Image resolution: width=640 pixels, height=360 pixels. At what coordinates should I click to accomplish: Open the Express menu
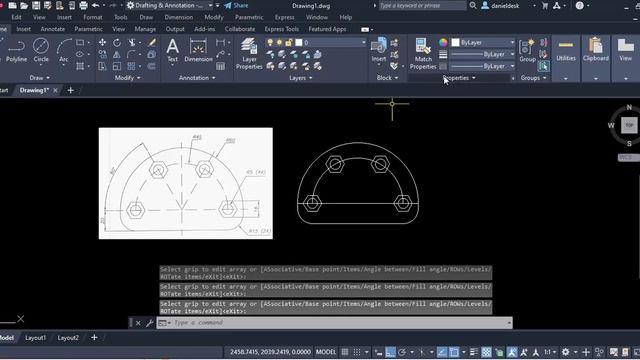click(x=284, y=17)
